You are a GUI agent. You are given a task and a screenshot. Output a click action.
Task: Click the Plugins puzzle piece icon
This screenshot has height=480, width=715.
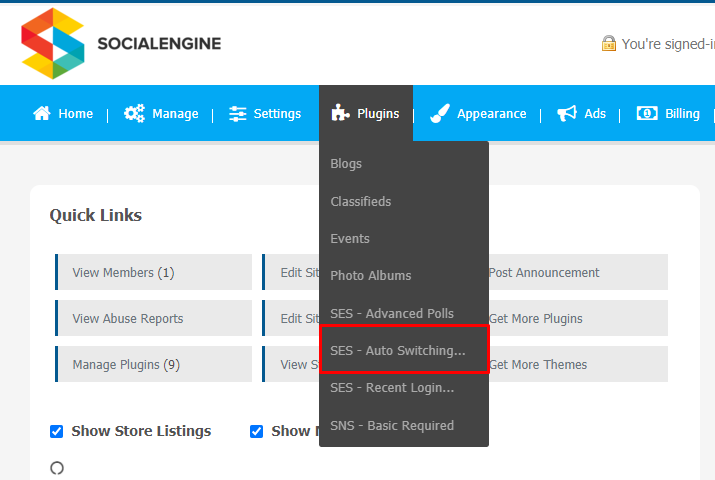pos(340,113)
